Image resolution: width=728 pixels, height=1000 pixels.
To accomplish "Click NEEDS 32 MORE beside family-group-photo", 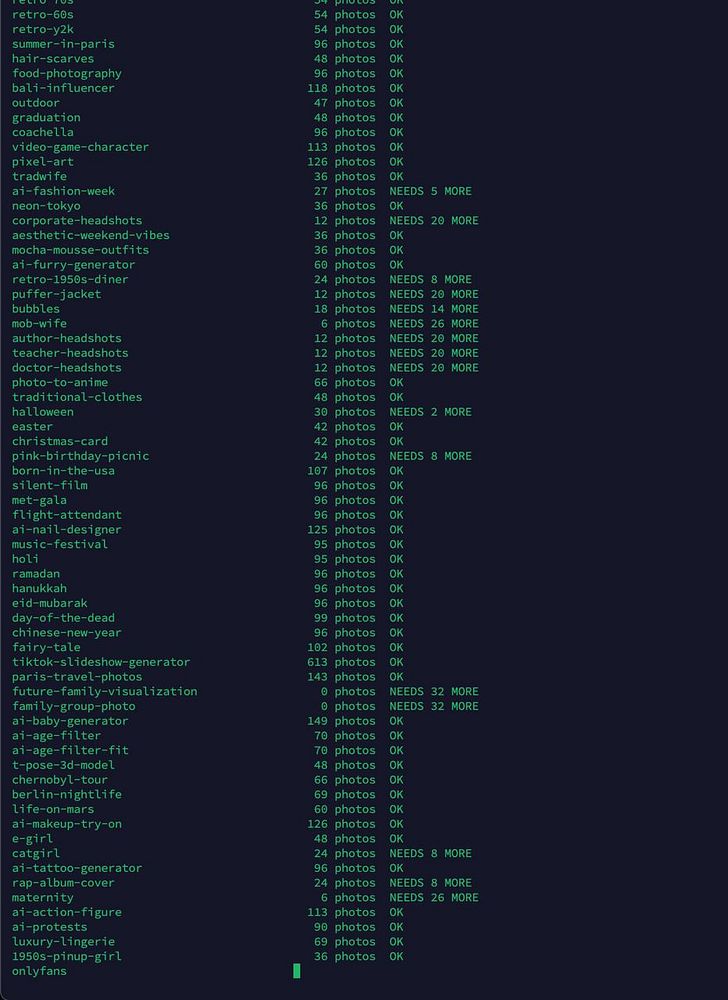I will 433,706.
